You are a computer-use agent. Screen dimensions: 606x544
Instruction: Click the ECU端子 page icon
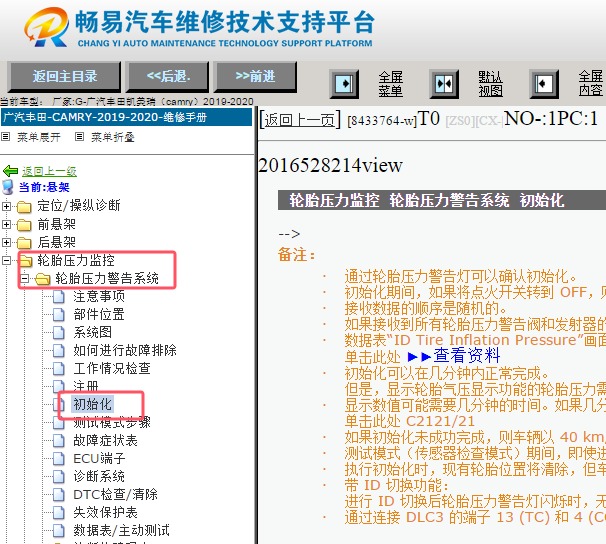(x=59, y=459)
